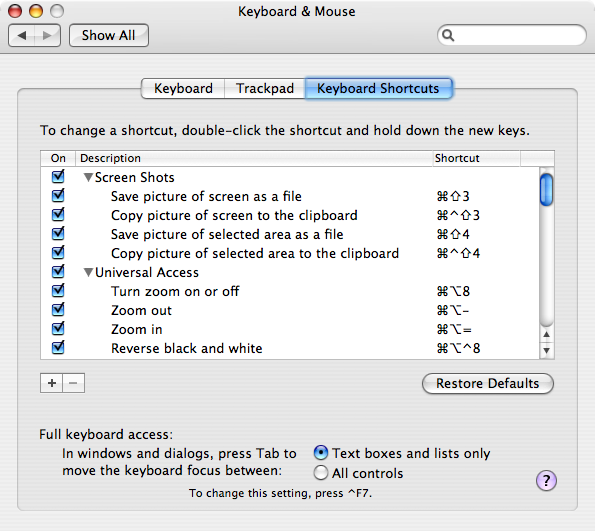The height and width of the screenshot is (531, 595).
Task: Click the ⌘^⇧4 shortcut value
Action: tap(458, 254)
